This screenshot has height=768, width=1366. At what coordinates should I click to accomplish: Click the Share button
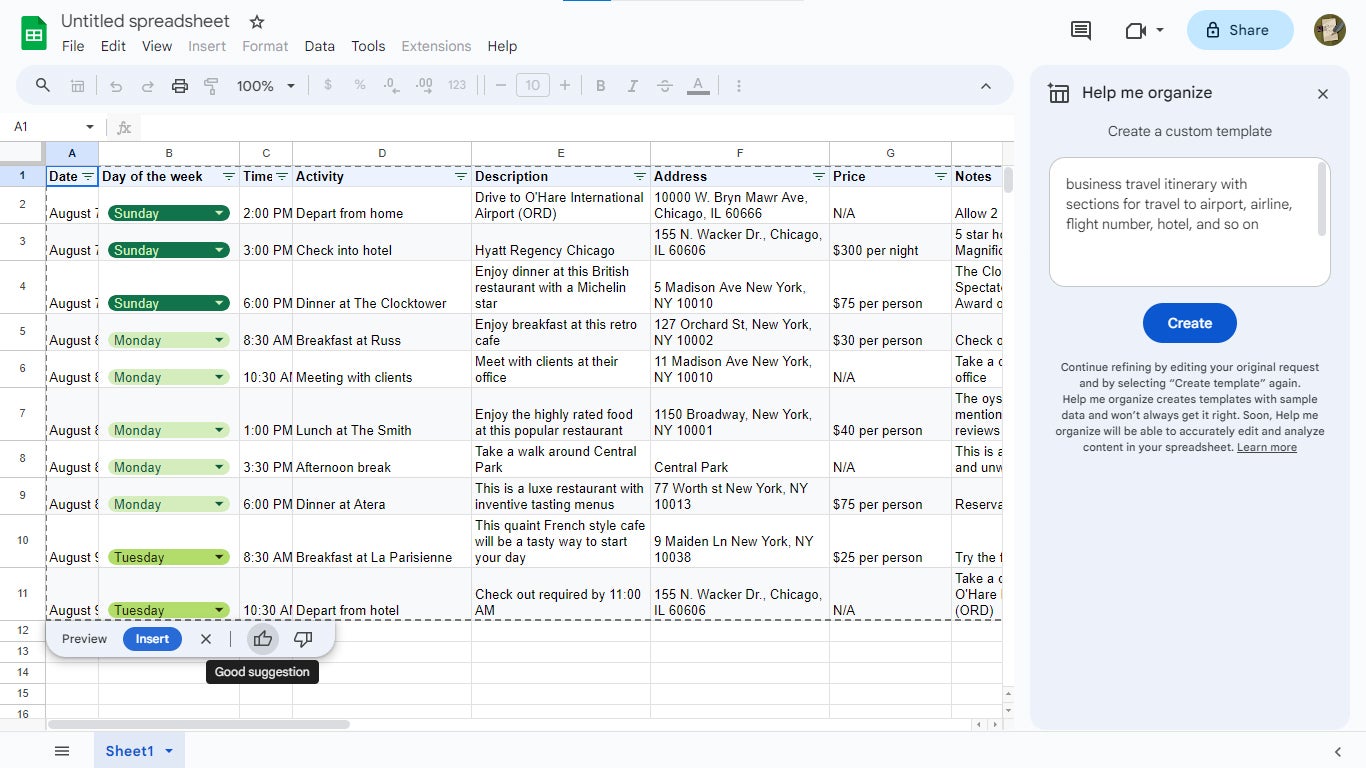(1240, 30)
